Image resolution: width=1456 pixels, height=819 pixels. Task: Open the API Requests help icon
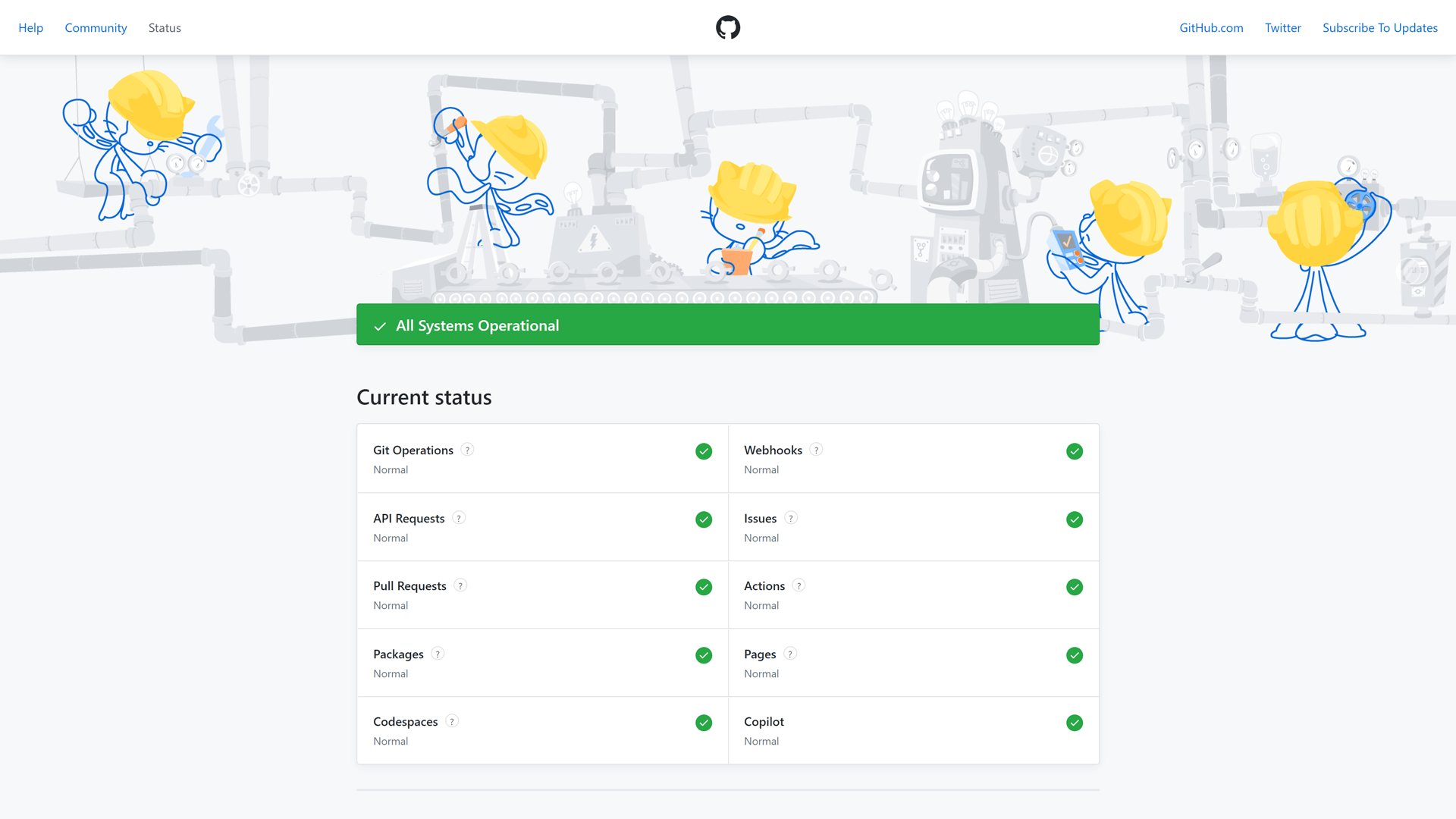click(458, 518)
